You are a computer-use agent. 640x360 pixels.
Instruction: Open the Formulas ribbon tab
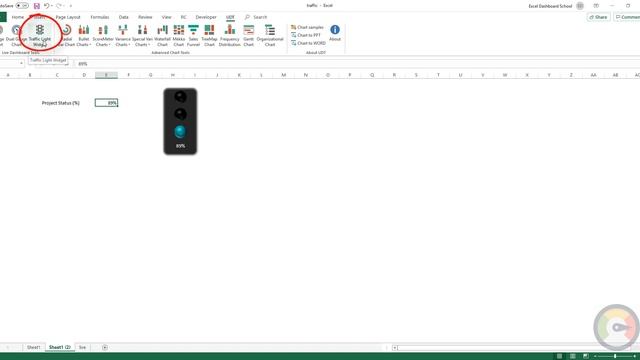point(100,17)
